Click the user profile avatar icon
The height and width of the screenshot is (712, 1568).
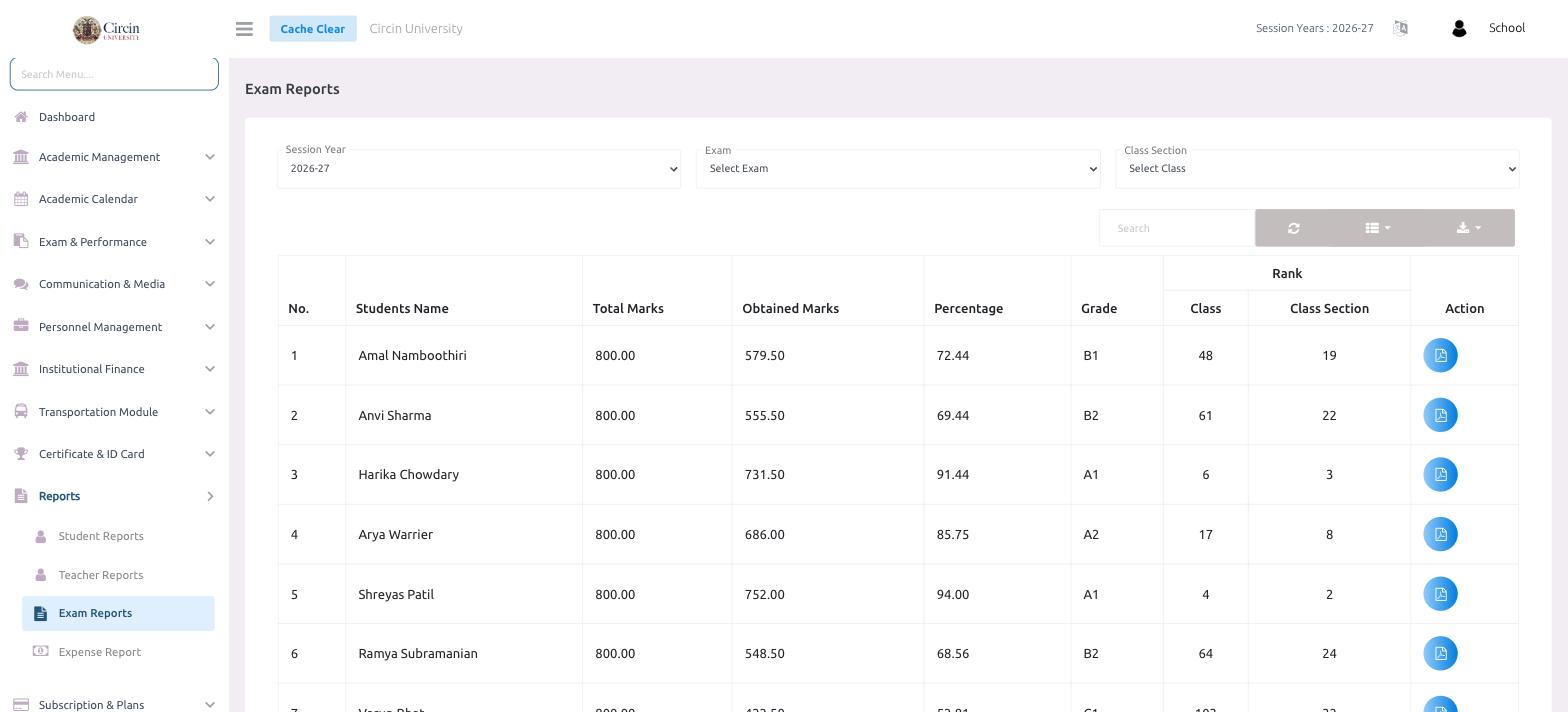(1458, 29)
